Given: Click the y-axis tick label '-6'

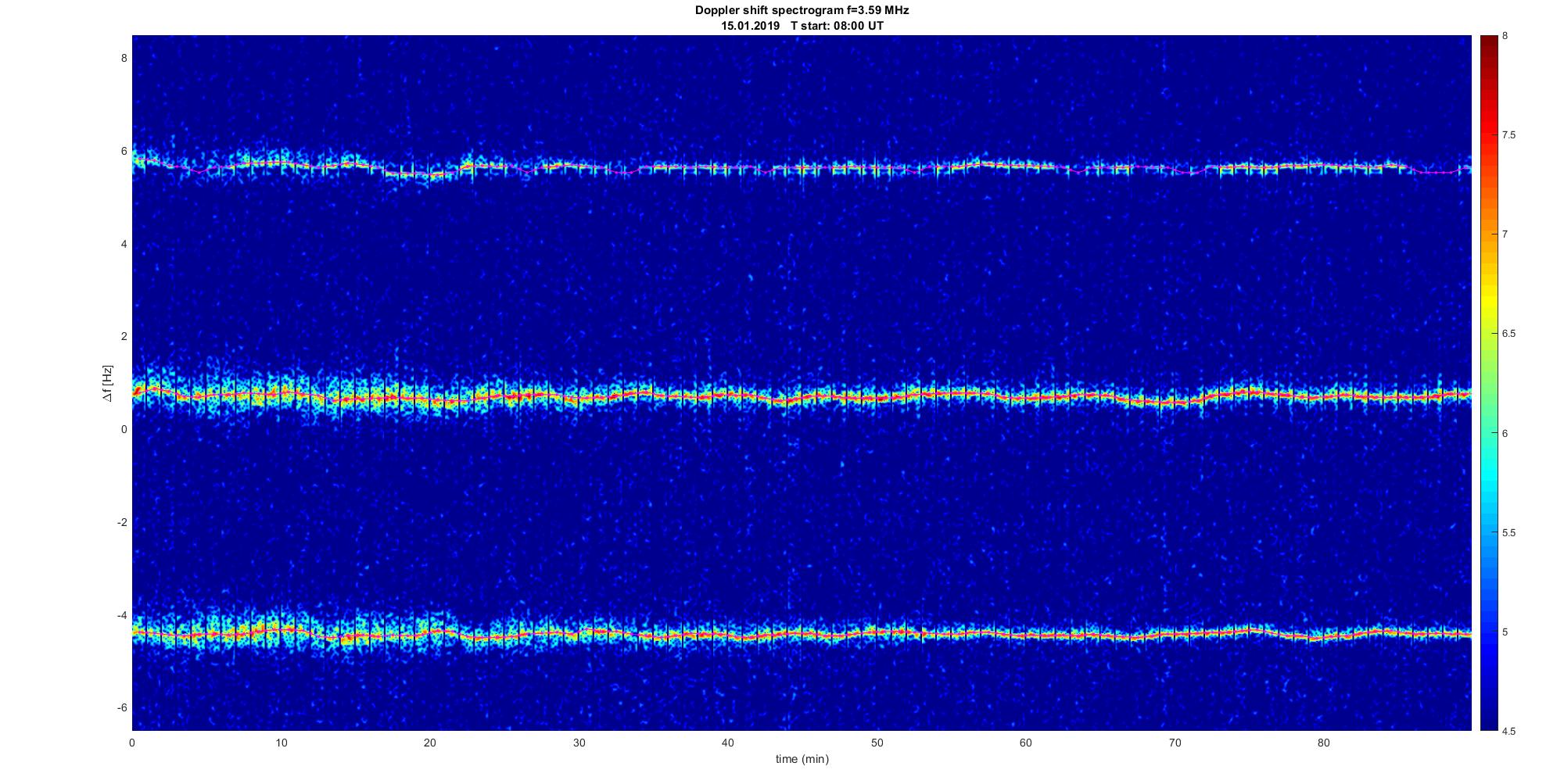Looking at the screenshot, I should 122,707.
